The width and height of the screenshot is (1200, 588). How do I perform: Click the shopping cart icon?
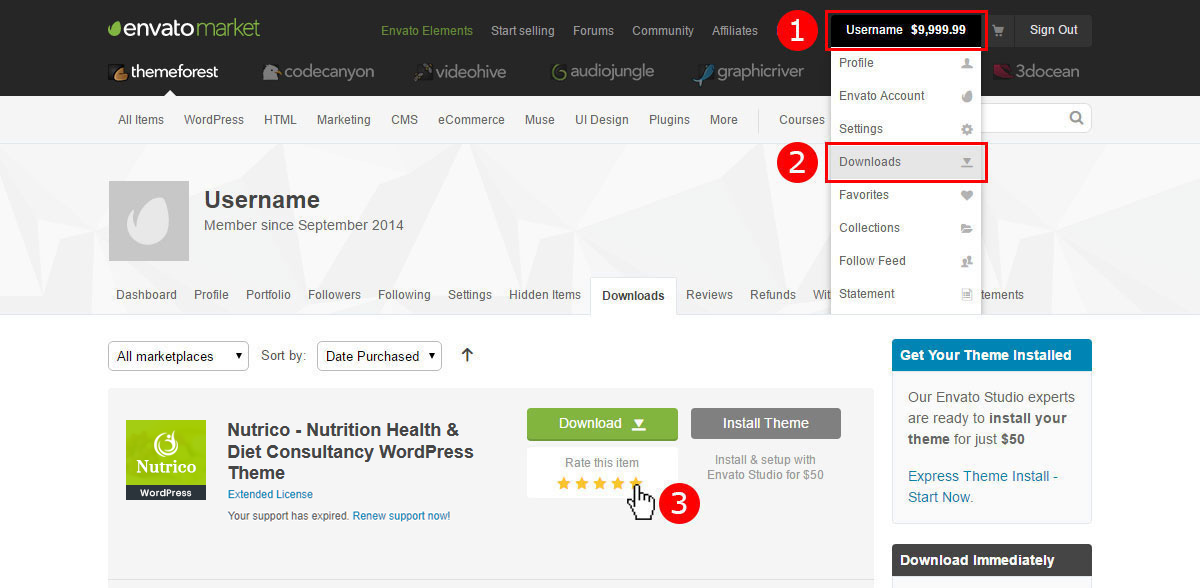click(x=998, y=30)
